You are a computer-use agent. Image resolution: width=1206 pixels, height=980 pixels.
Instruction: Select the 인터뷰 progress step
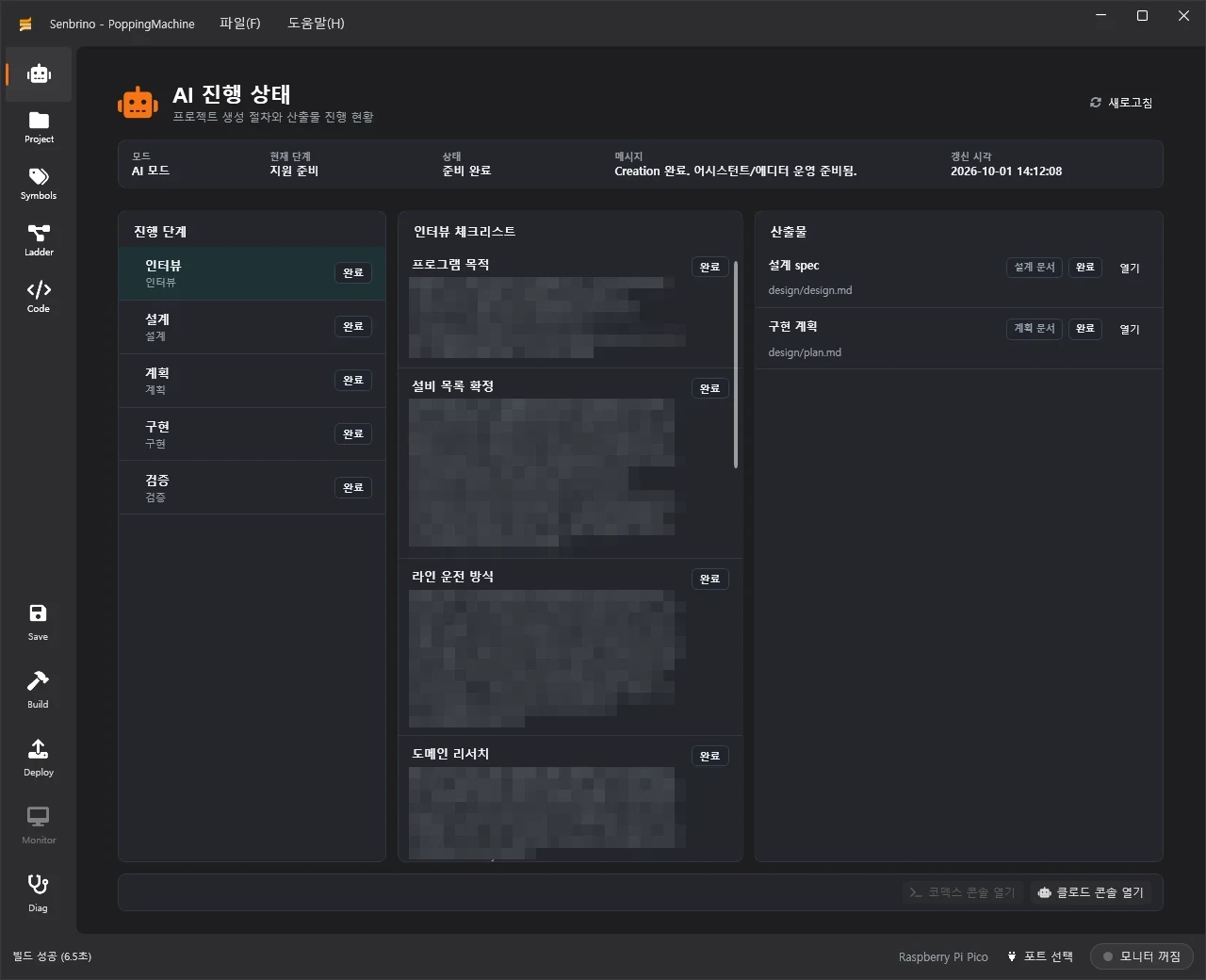point(252,273)
